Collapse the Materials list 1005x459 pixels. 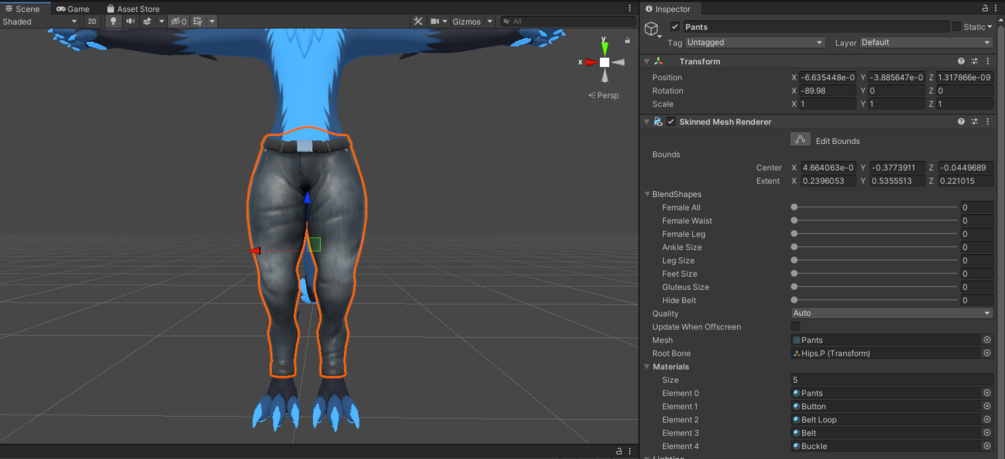click(647, 367)
